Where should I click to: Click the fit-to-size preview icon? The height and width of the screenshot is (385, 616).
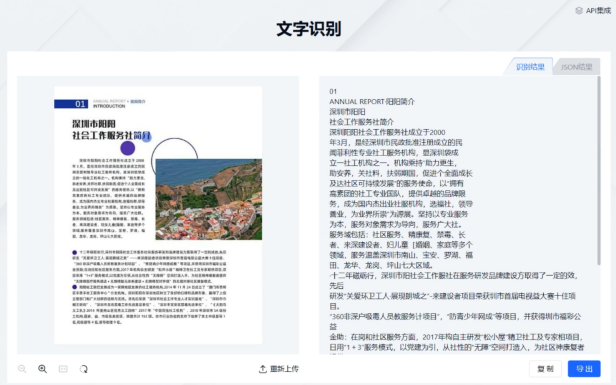[x=63, y=369]
